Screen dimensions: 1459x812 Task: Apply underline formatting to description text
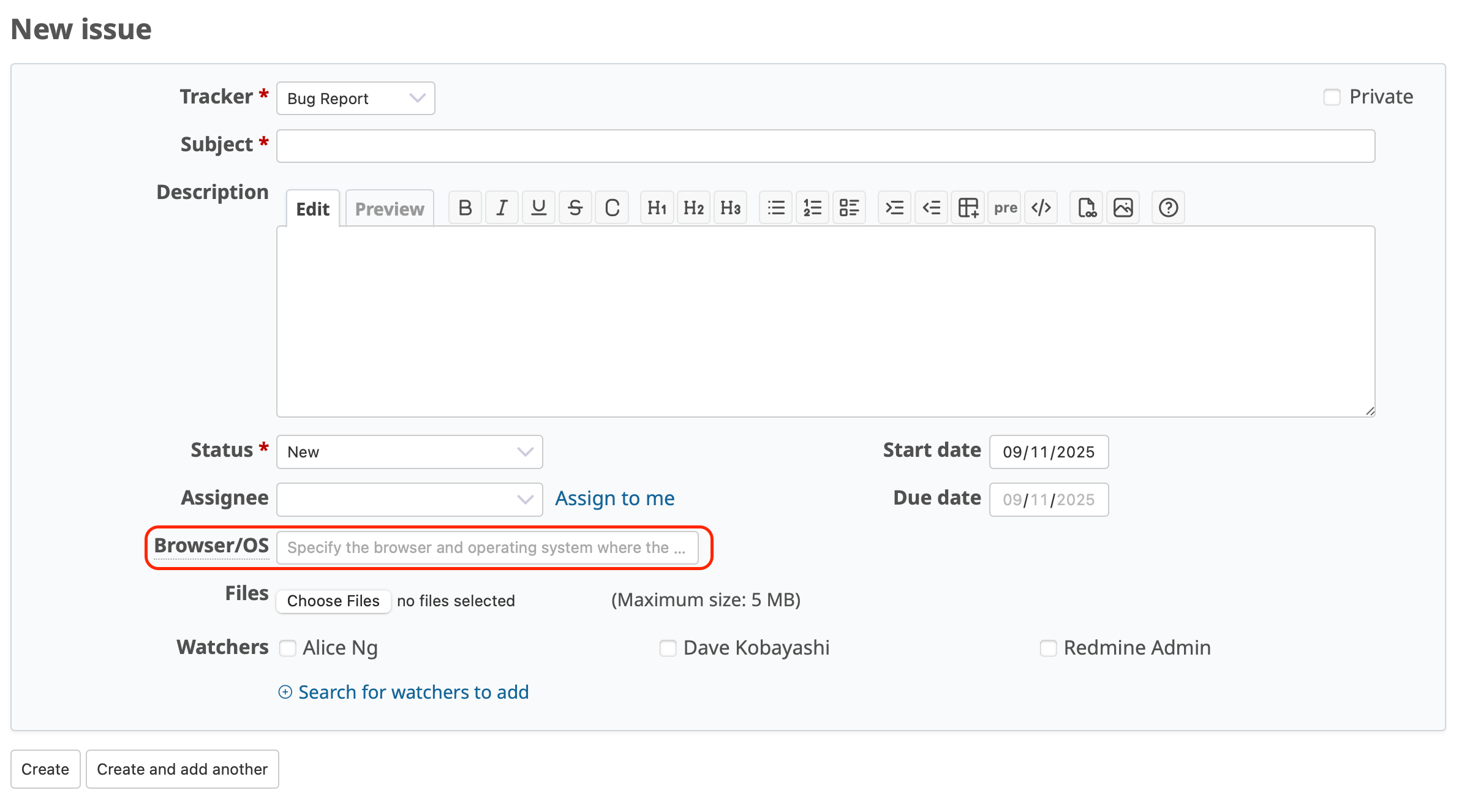(538, 208)
